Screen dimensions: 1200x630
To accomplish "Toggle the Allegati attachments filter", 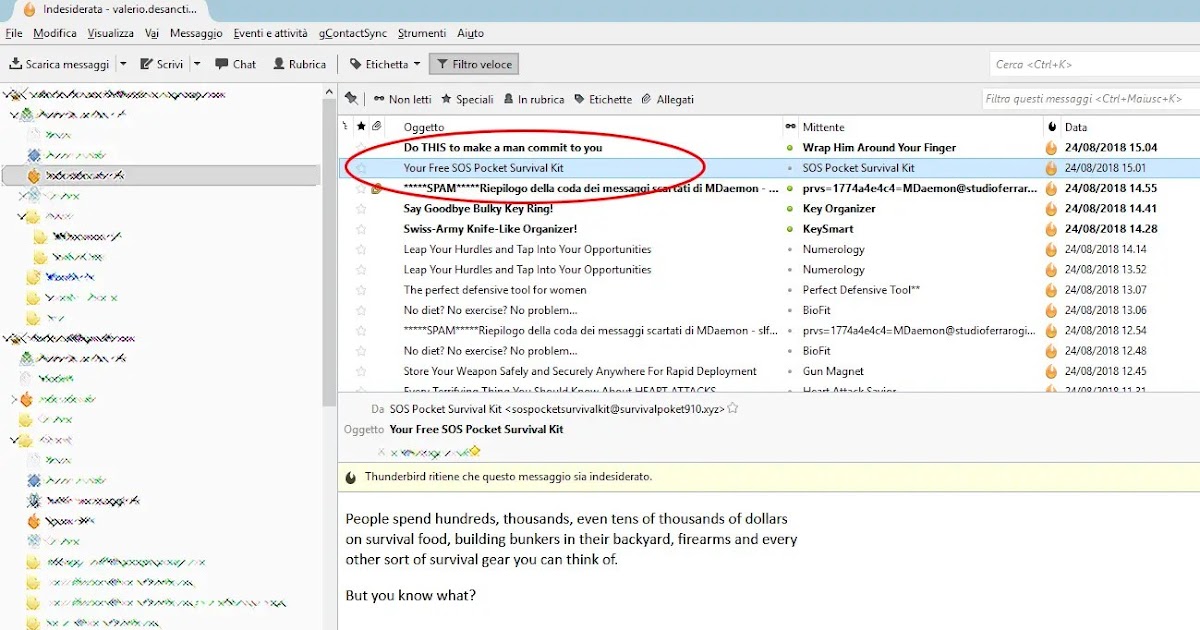I will point(668,99).
